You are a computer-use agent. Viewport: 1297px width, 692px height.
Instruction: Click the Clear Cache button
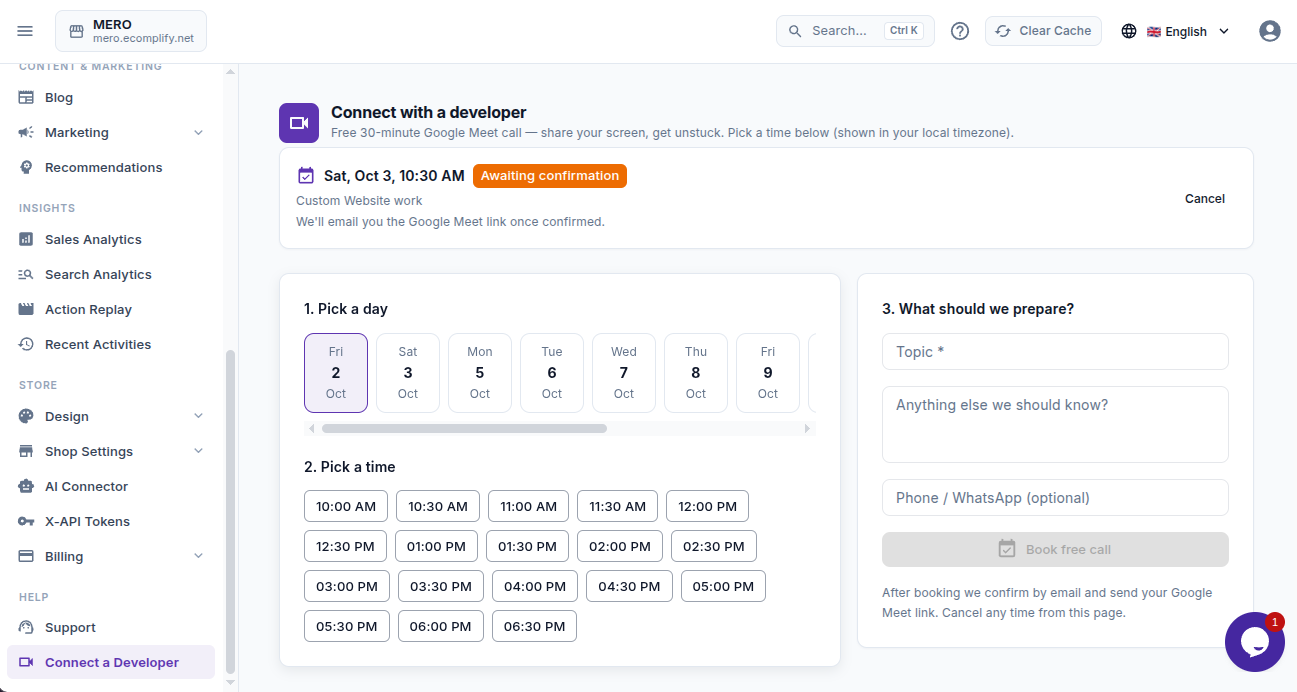[1043, 31]
